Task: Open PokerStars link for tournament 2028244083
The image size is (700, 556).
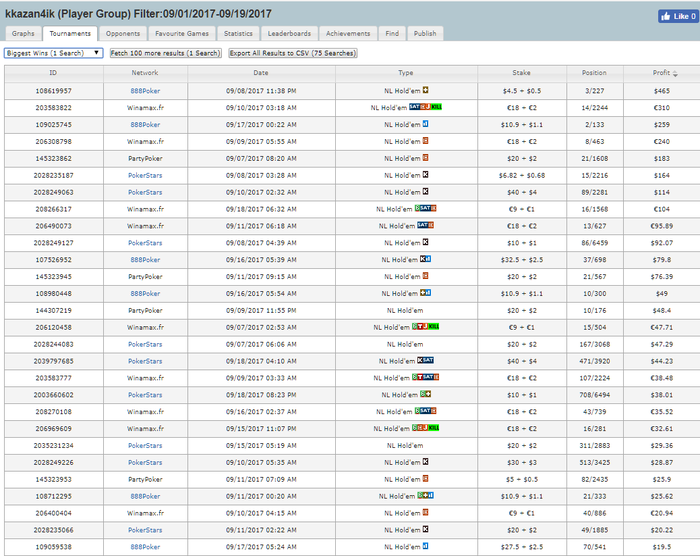Action: point(145,344)
